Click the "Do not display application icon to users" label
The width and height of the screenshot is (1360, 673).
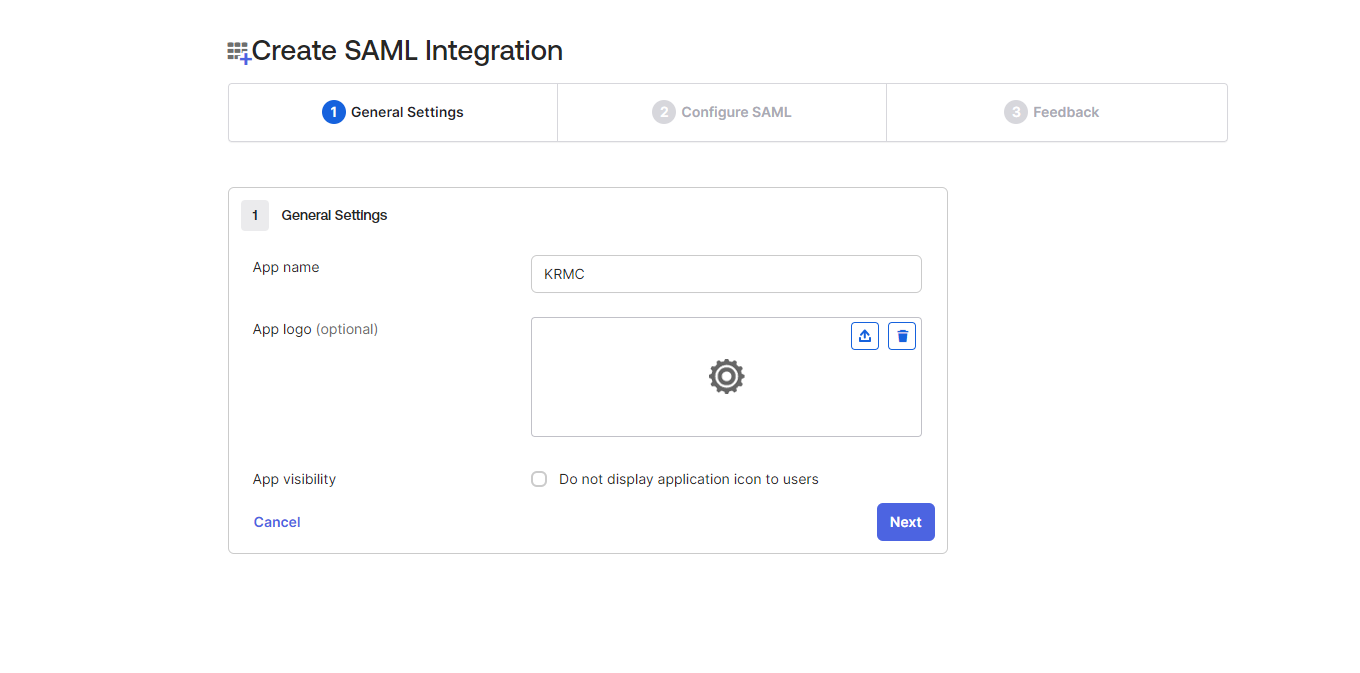pyautogui.click(x=688, y=479)
